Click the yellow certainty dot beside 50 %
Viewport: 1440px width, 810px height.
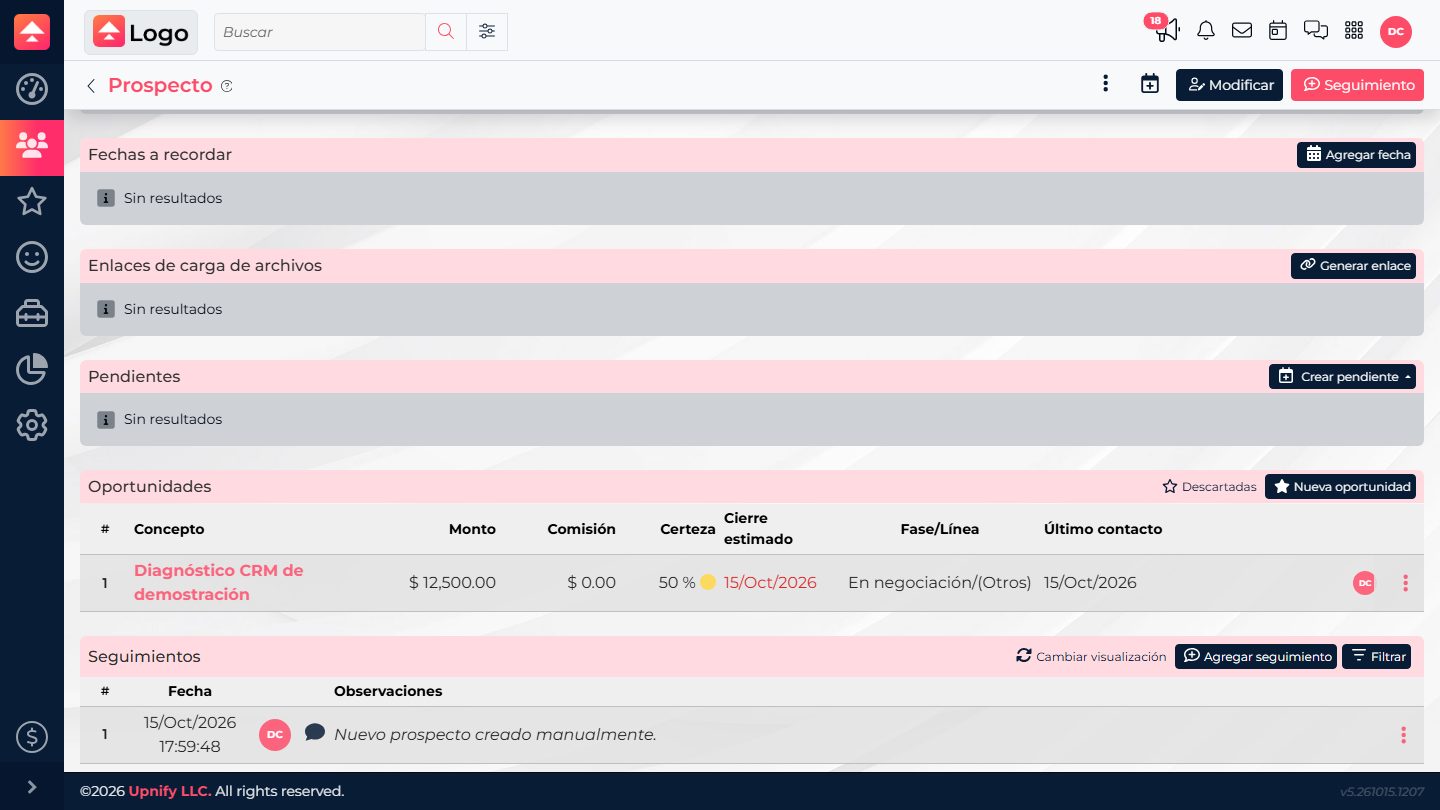point(708,582)
